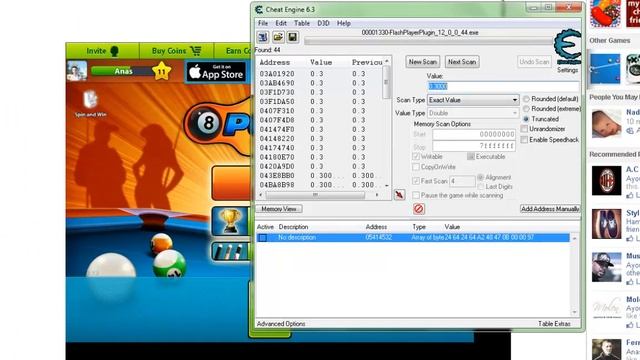Open the pool game thumbnail under Other Games
The width and height of the screenshot is (640, 360).
(605, 68)
